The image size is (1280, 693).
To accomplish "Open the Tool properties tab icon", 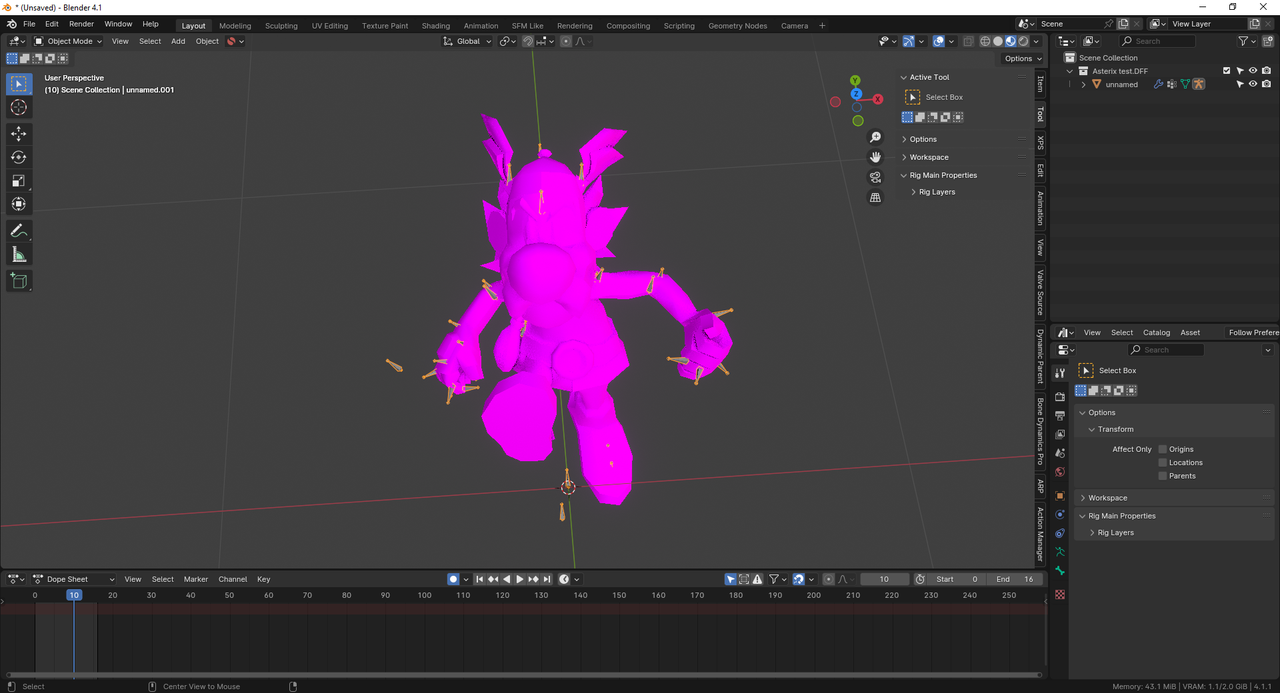I will [x=1060, y=371].
